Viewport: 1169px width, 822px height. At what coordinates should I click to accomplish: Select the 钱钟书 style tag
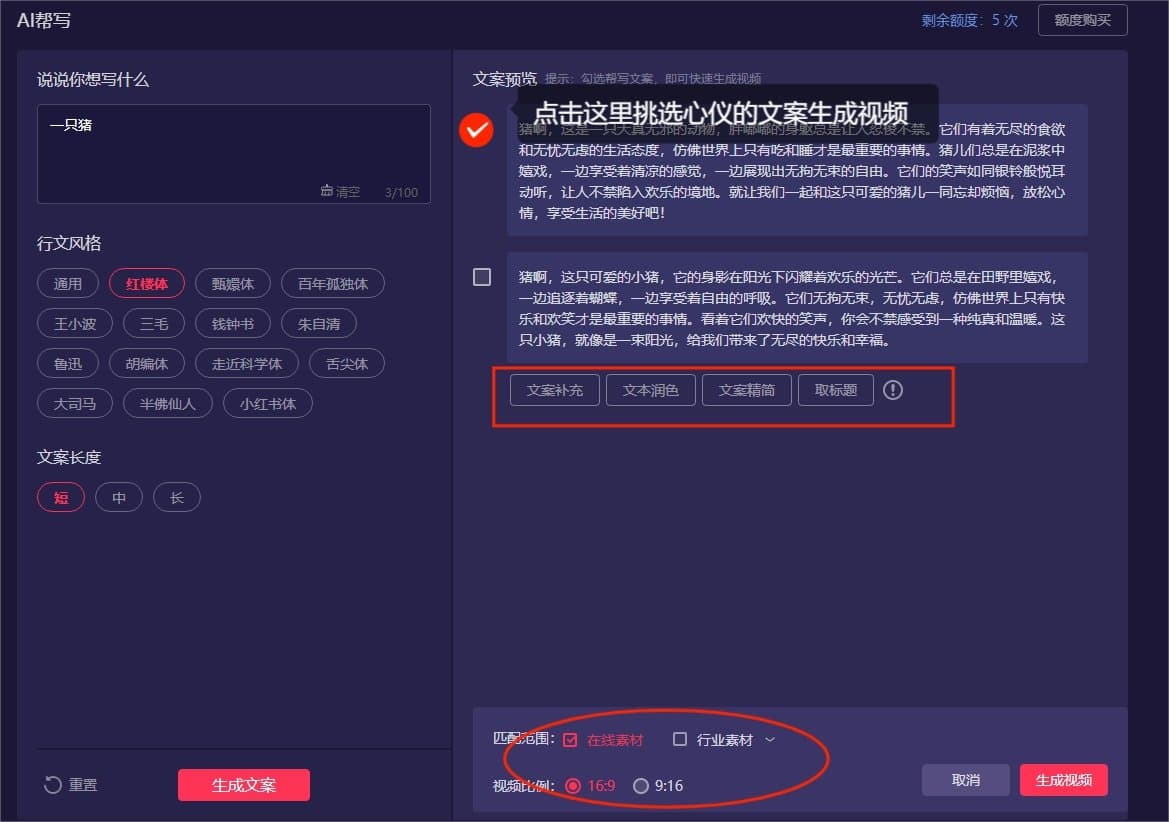click(233, 323)
